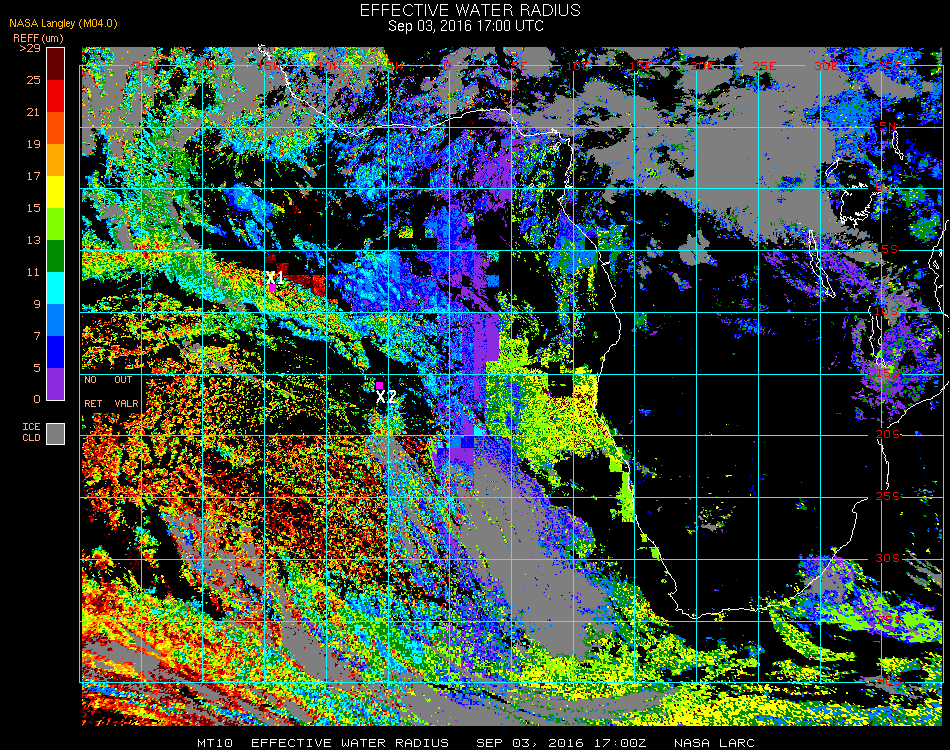Click the legend value 5
Viewport: 950px width, 750px height.
pos(37,368)
